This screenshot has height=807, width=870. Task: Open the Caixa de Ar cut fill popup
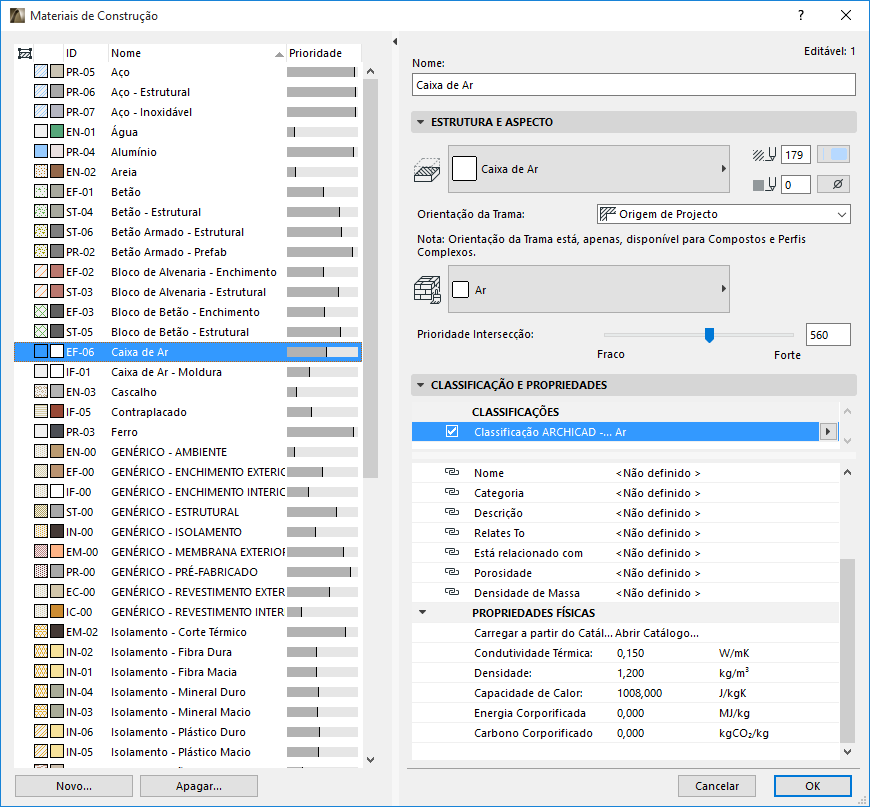pyautogui.click(x=589, y=169)
